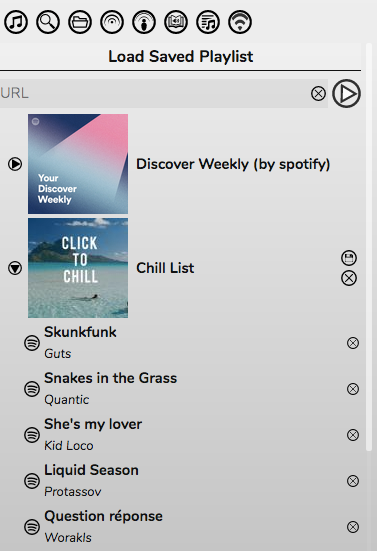Click the Your Discover Weekly cover thumbnail

tap(78, 164)
